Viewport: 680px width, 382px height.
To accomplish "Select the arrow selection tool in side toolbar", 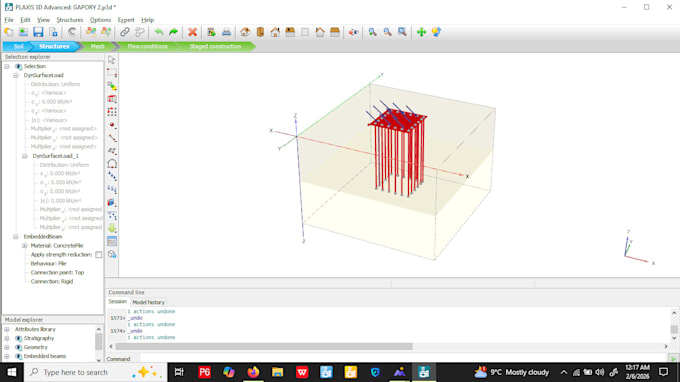I will tap(112, 60).
